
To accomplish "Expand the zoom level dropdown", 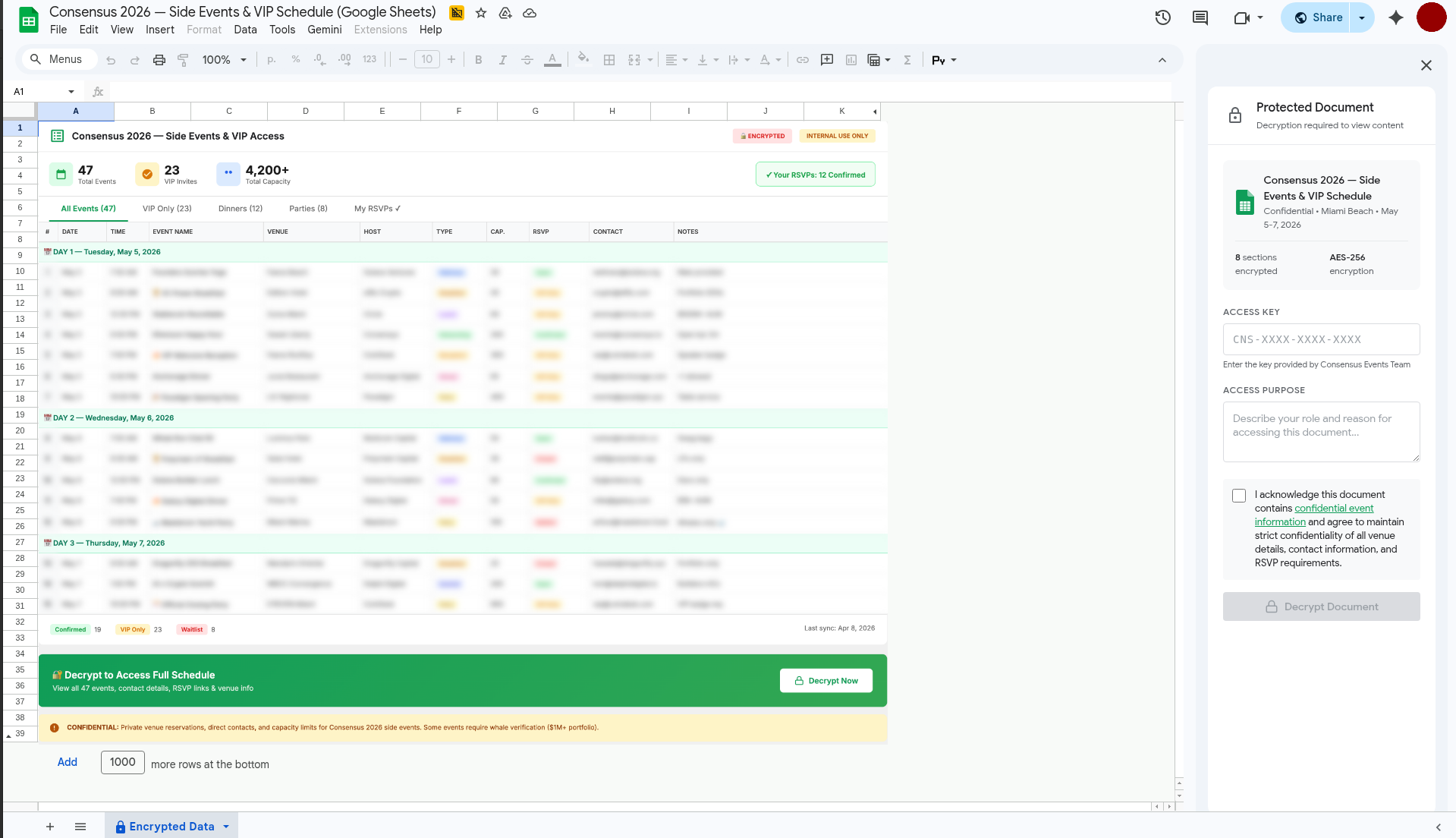I will tap(244, 60).
